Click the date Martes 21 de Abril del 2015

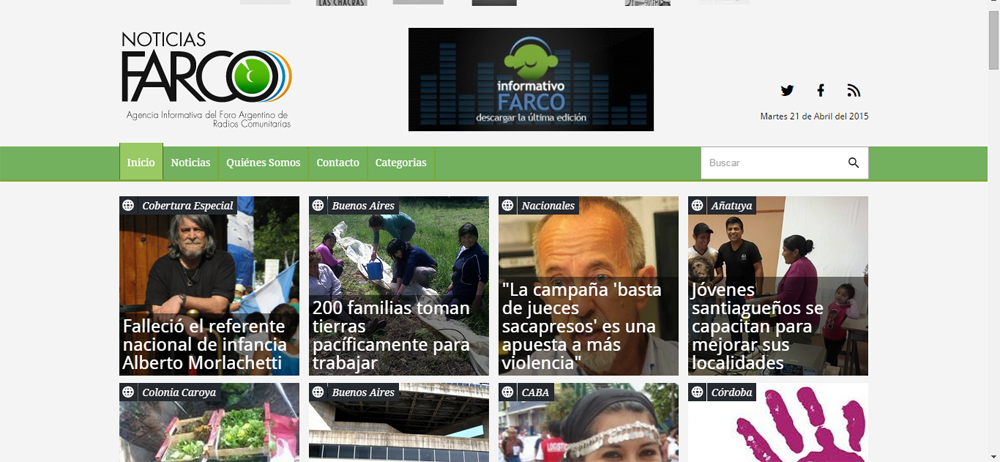(x=814, y=116)
